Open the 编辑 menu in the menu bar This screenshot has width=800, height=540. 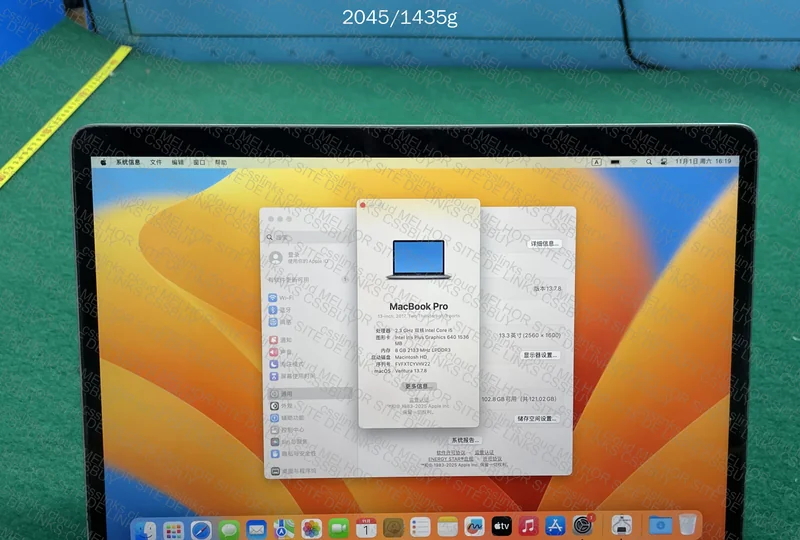click(x=178, y=162)
